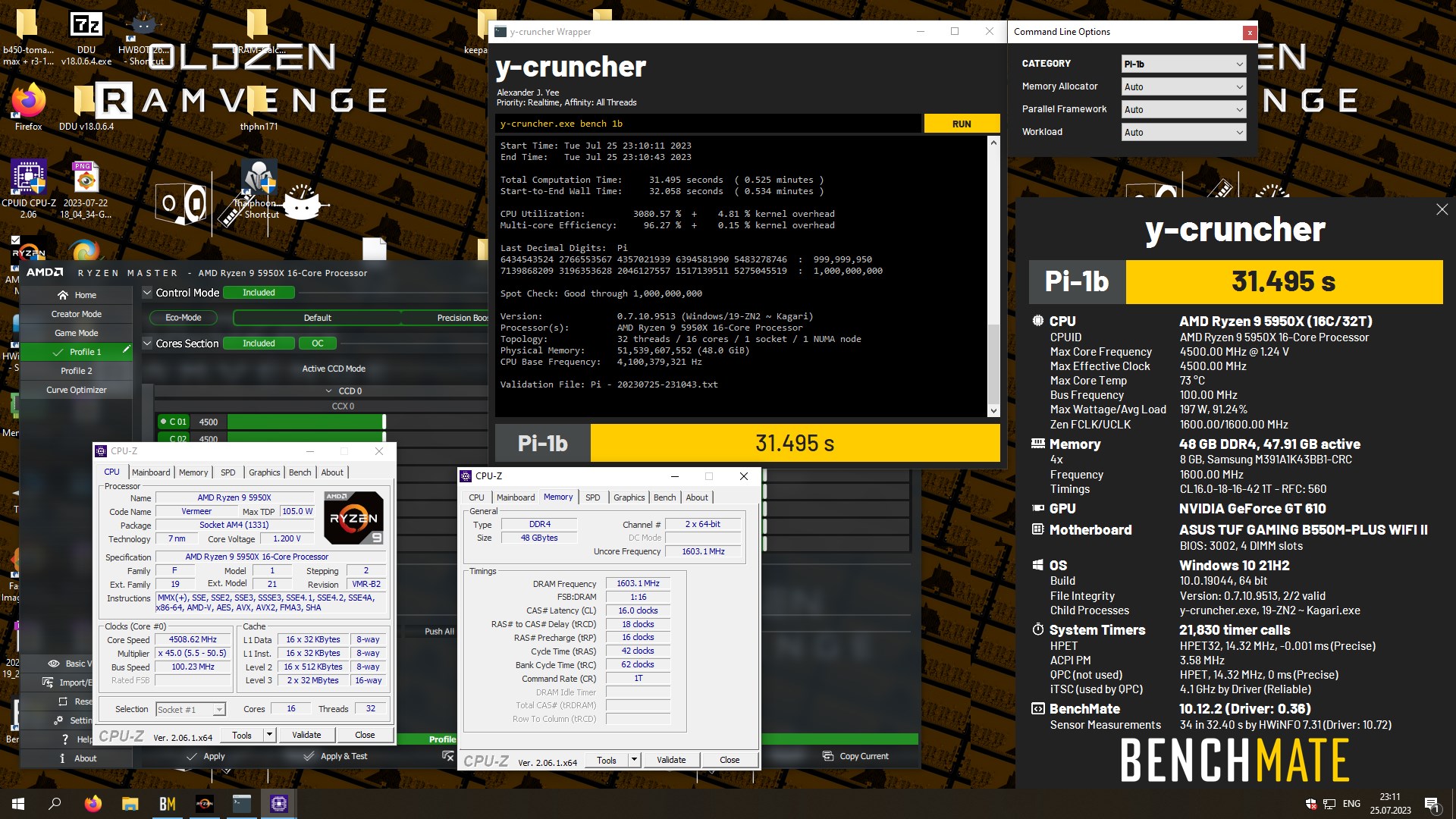
Task: Open the Socket #1 selection dropdown in CPU-Z
Action: (x=190, y=710)
